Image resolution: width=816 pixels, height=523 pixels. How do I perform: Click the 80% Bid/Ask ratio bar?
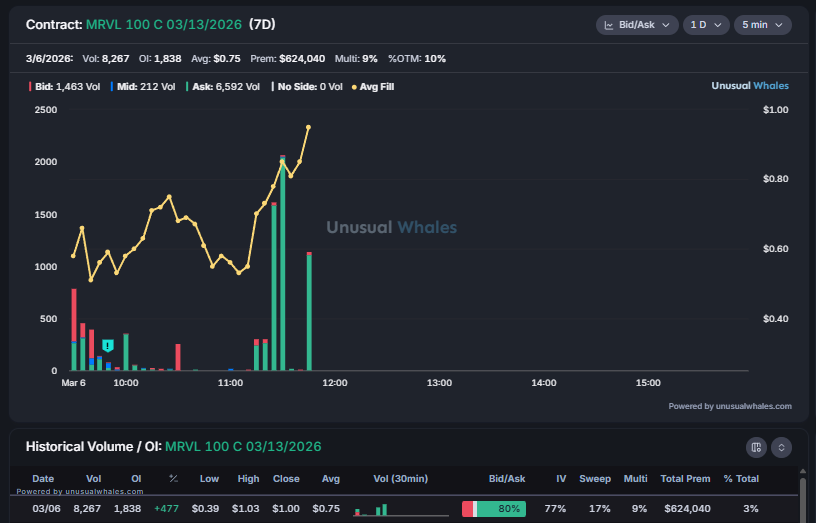click(493, 509)
